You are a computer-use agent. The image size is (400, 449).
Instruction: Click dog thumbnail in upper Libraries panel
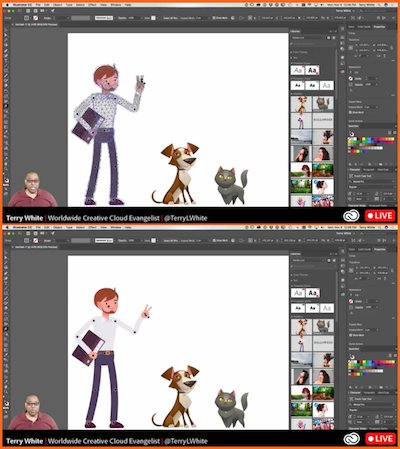(x=301, y=104)
